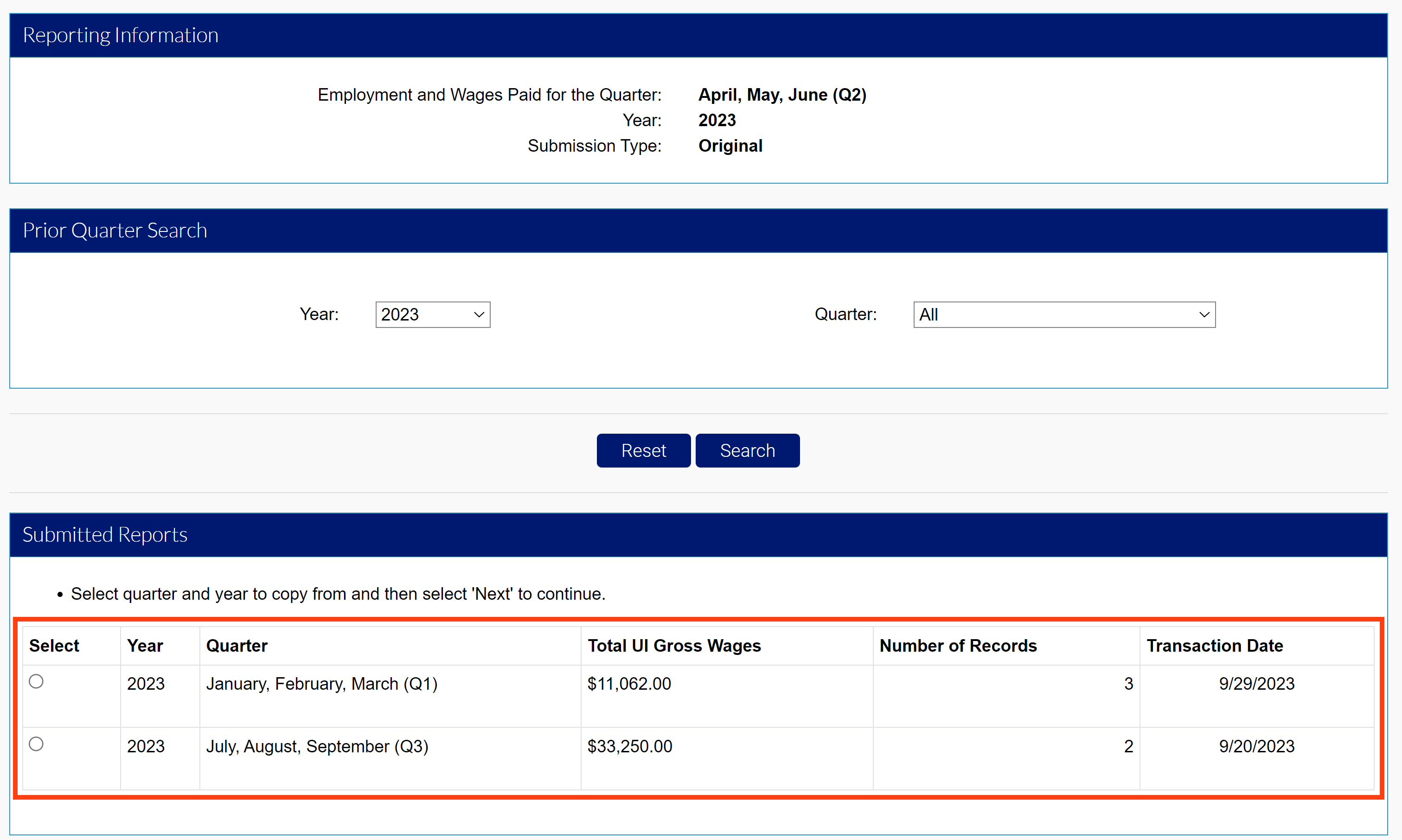The image size is (1402, 840).
Task: Click the chevron on the Year selector
Action: 478,314
